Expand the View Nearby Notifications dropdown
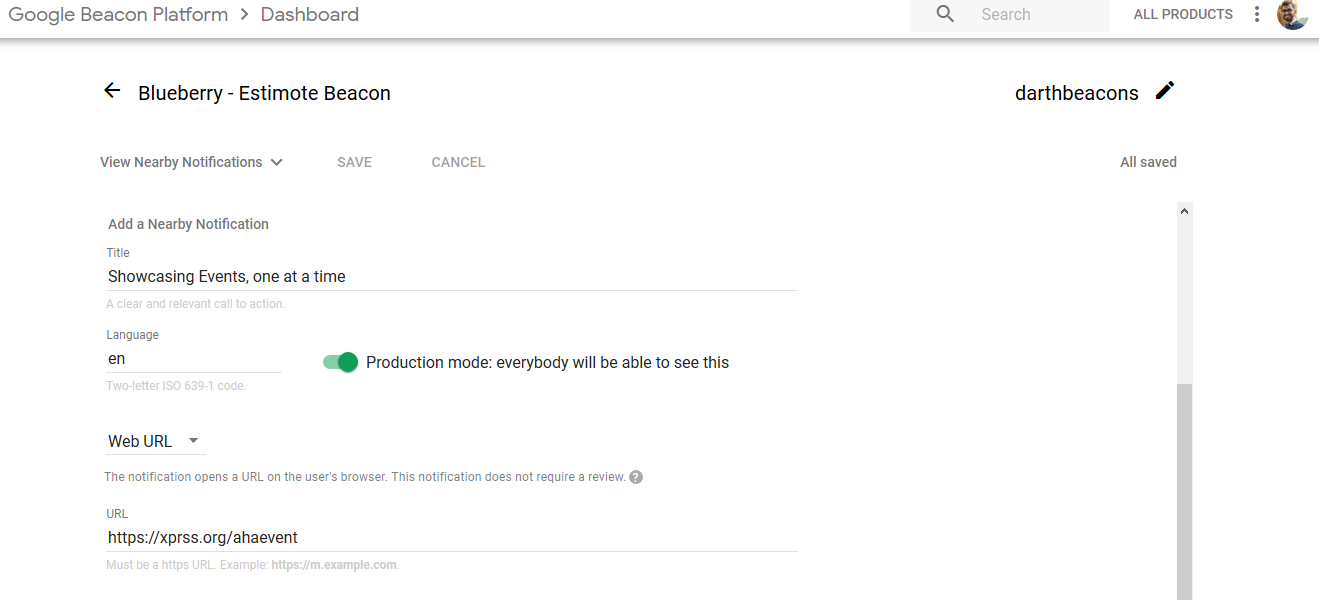Screen dimensions: 1319x600 (192, 162)
